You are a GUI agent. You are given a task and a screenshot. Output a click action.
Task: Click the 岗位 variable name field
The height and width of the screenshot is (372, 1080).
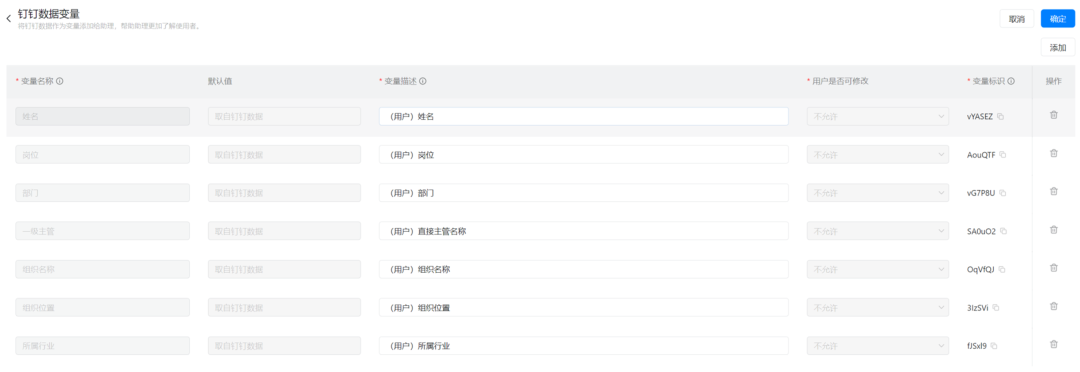[x=103, y=155]
